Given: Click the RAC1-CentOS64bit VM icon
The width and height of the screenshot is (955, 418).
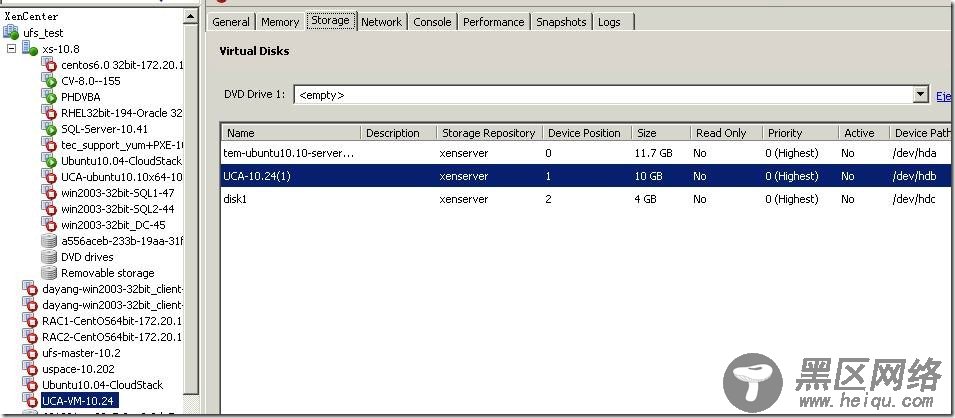Looking at the screenshot, I should pos(30,321).
